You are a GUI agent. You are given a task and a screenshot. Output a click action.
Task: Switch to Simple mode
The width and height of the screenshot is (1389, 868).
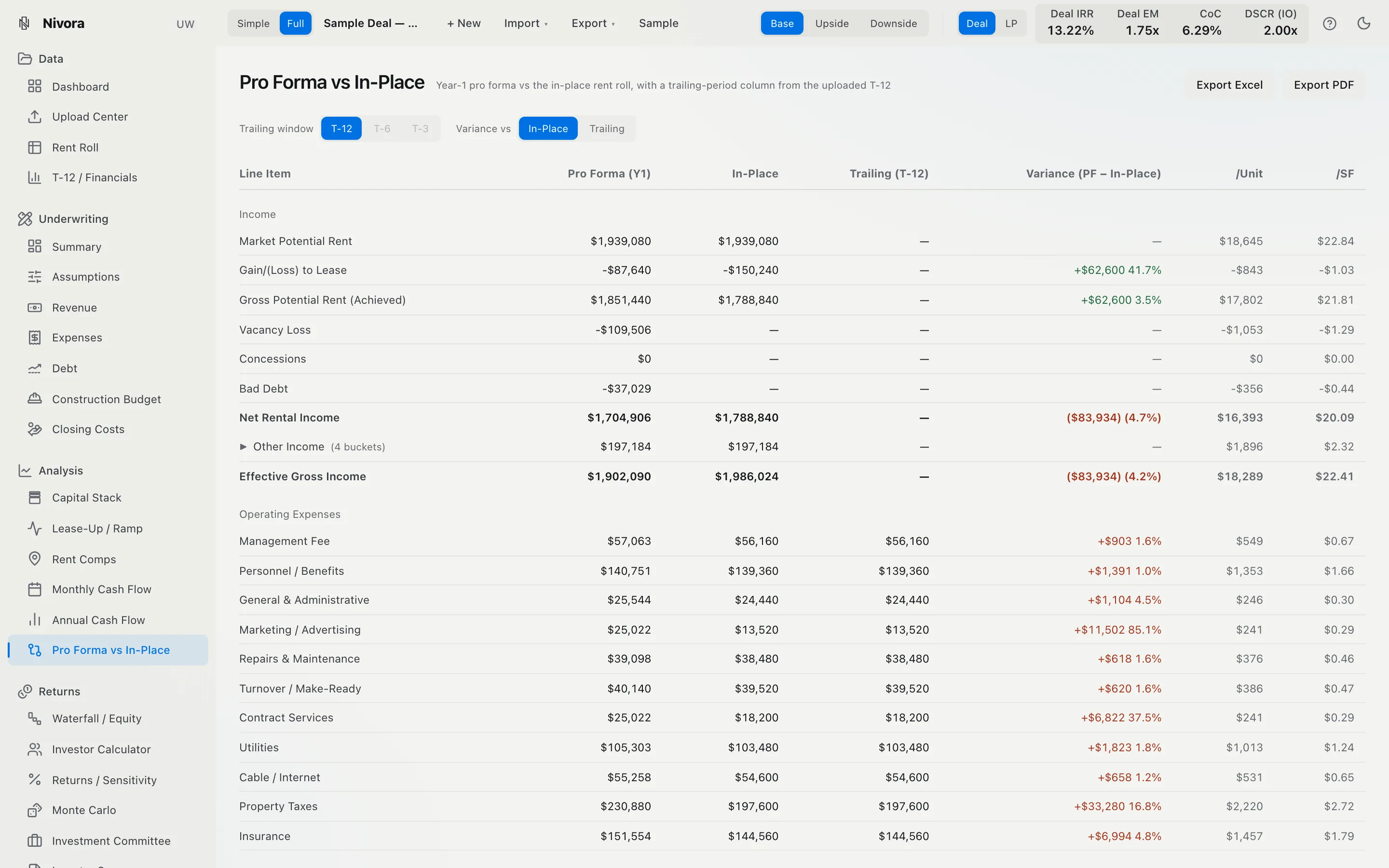(253, 24)
